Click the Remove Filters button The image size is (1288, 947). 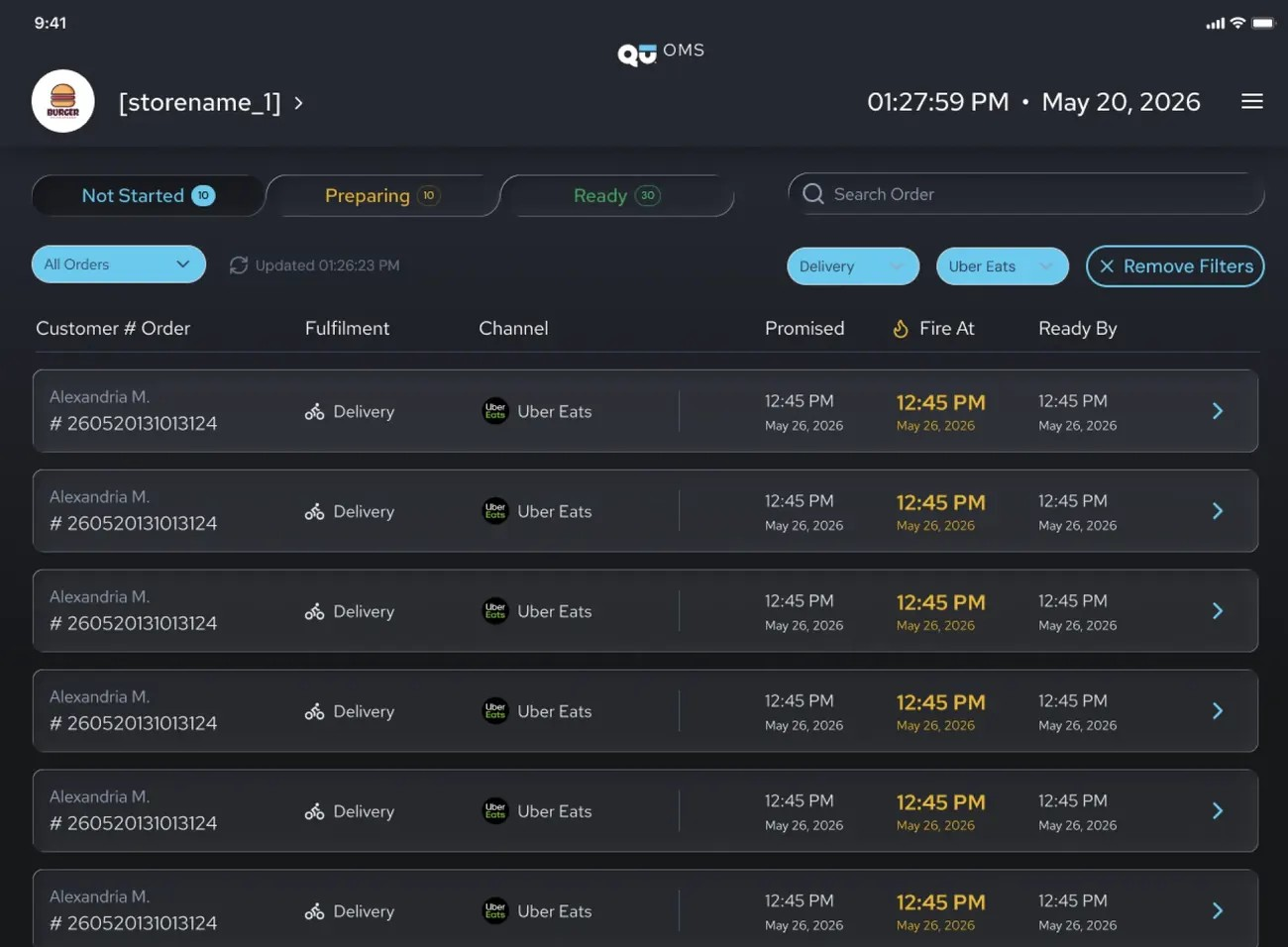click(1175, 266)
